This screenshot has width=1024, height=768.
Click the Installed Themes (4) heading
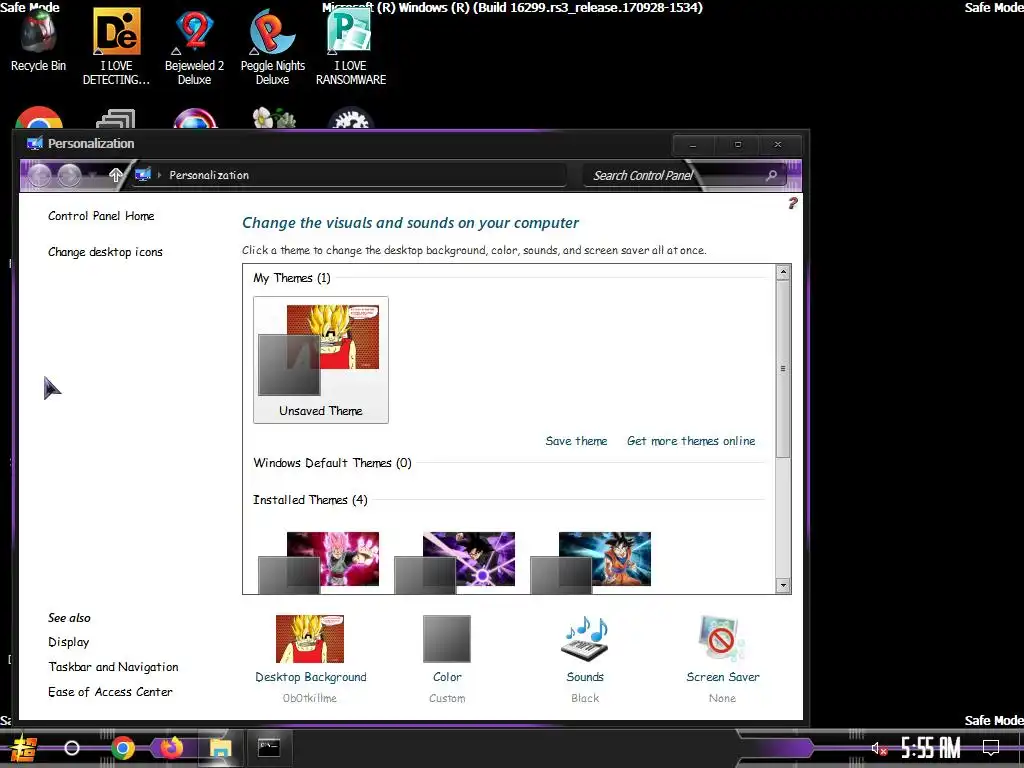tap(310, 500)
